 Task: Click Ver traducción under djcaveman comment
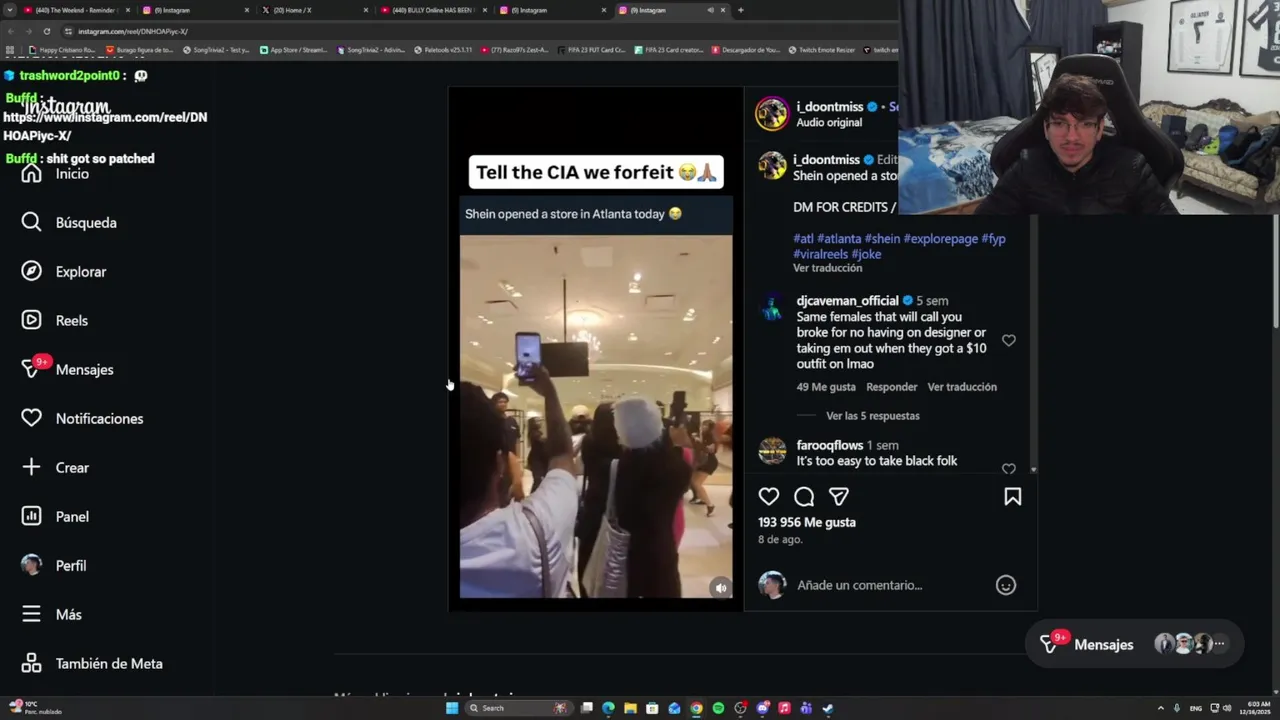962,387
